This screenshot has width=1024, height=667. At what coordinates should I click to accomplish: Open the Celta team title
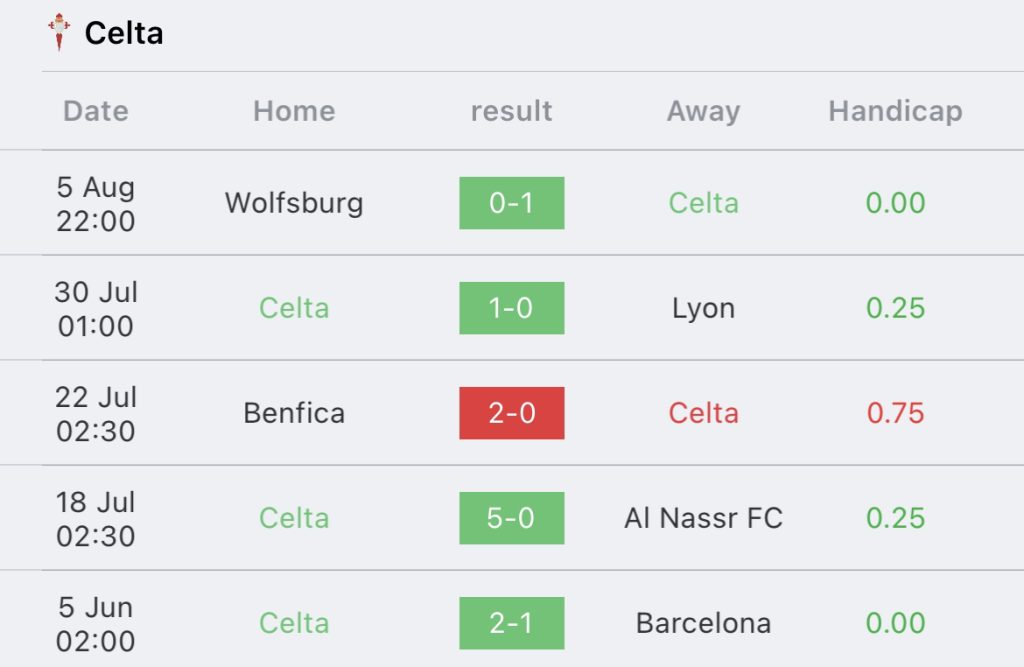point(123,33)
